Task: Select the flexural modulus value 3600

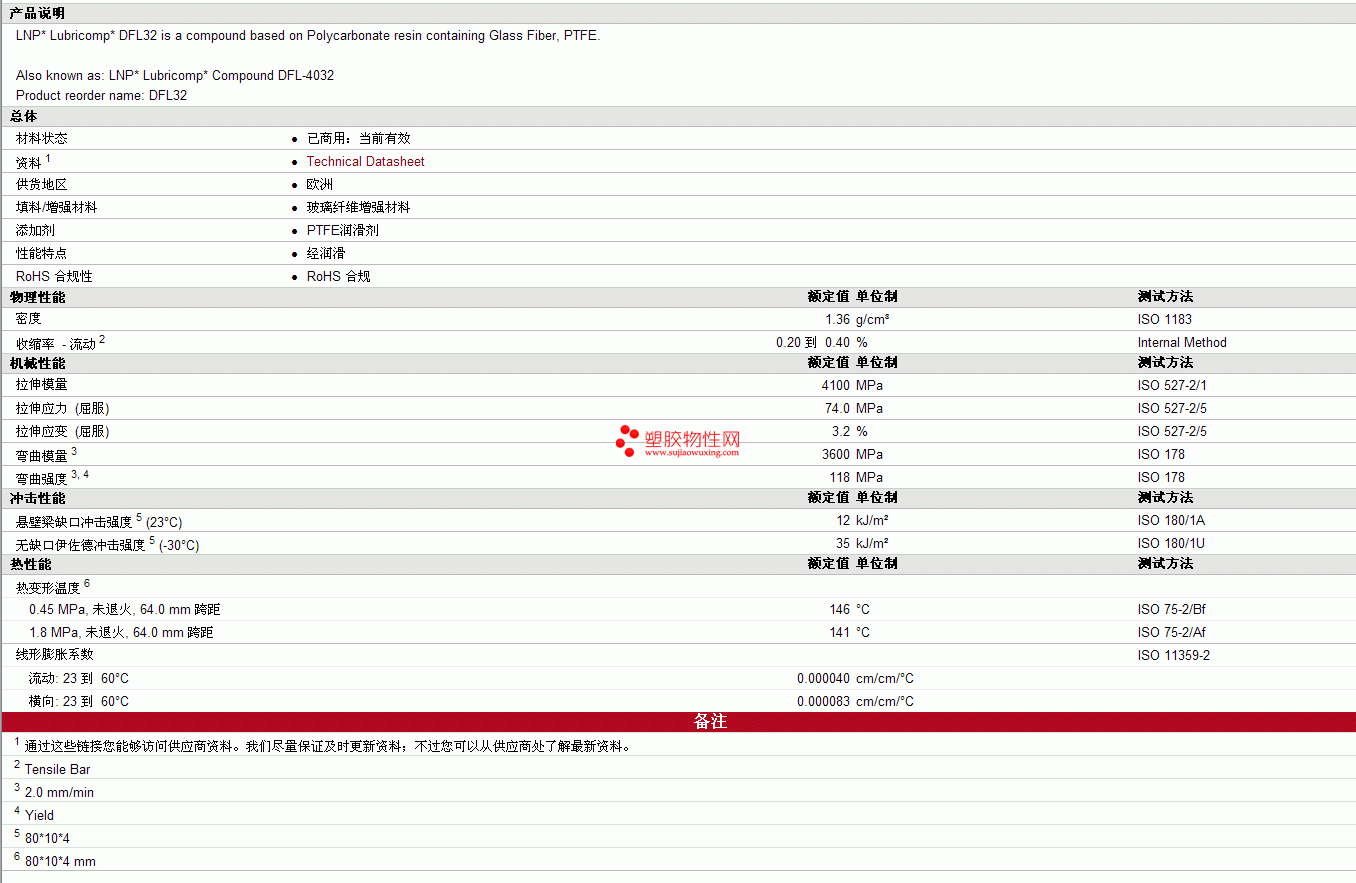Action: coord(836,454)
